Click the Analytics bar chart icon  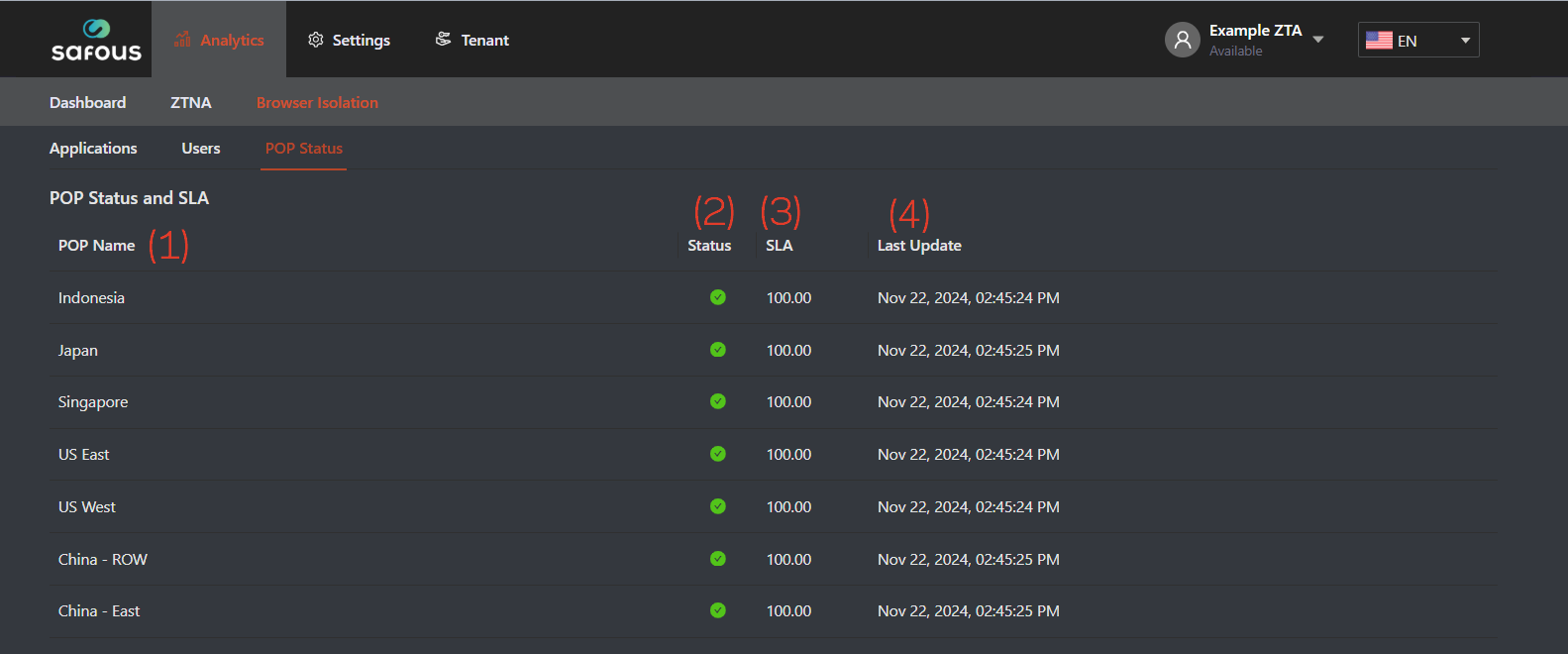point(182,40)
